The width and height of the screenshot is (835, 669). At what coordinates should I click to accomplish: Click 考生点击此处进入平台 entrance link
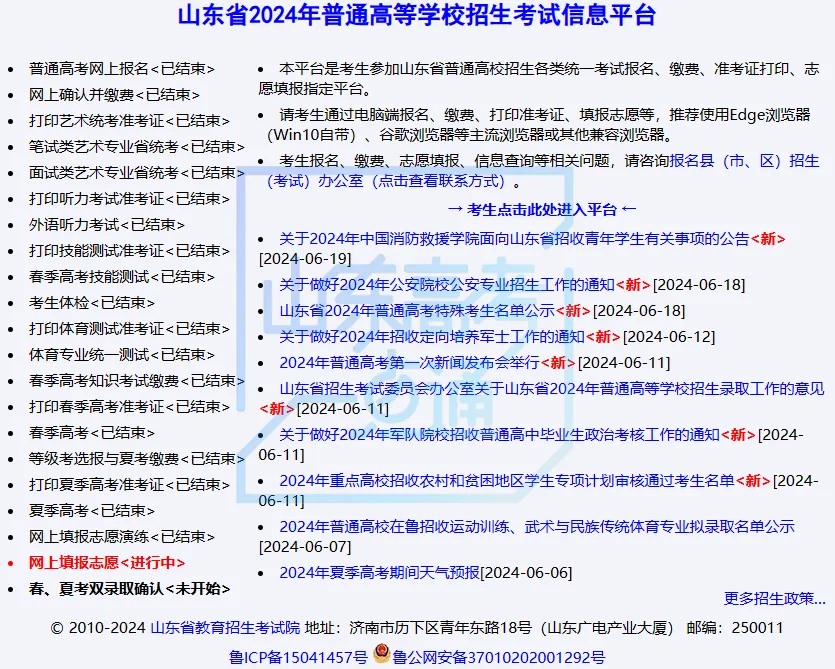point(546,209)
